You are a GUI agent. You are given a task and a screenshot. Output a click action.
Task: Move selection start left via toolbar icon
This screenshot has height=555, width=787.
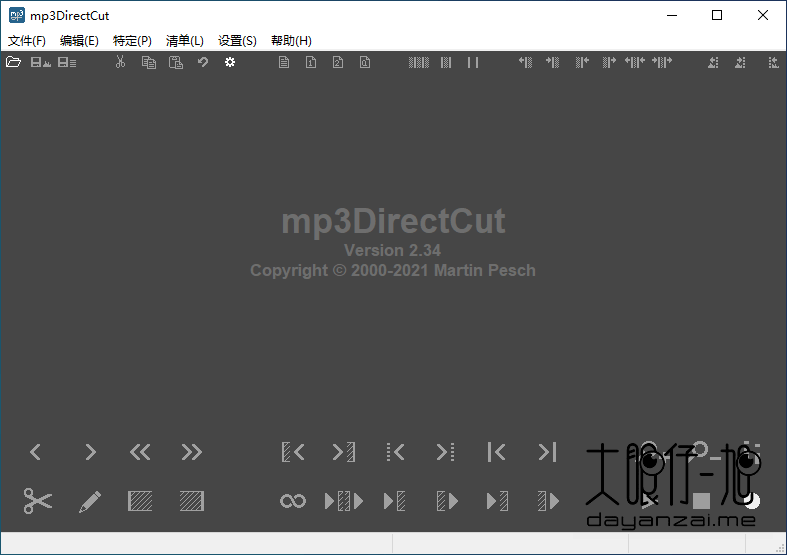click(526, 62)
